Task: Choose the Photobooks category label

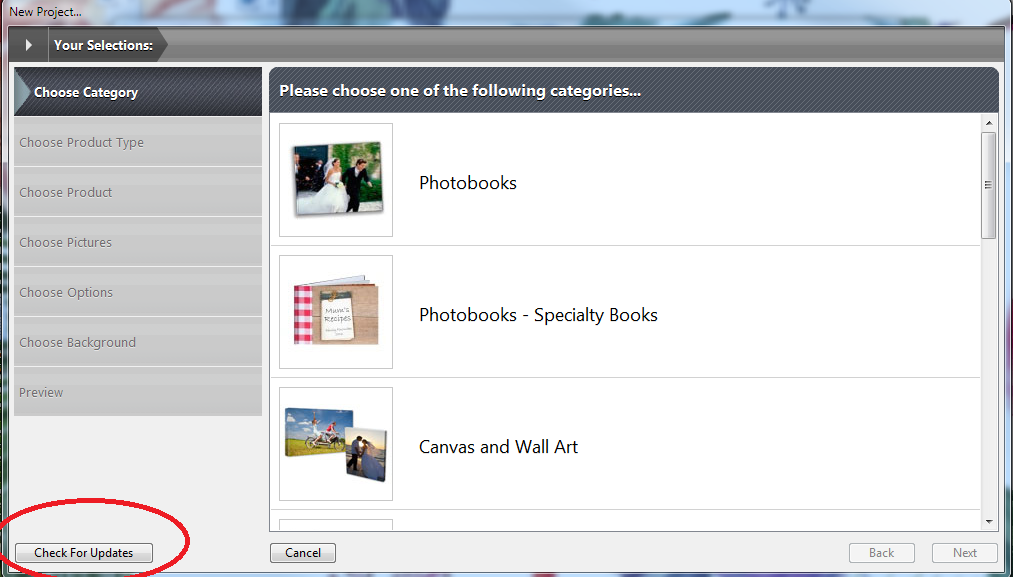Action: coord(468,183)
